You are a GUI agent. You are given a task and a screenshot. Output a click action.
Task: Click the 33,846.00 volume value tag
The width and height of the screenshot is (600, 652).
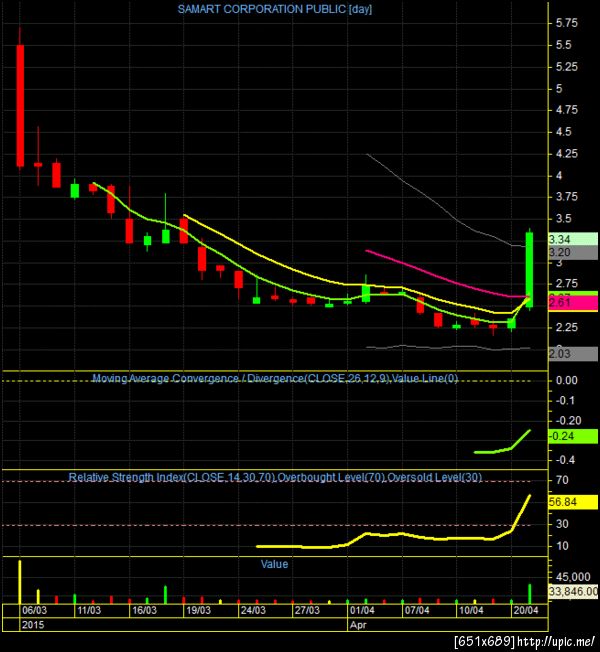tap(573, 591)
